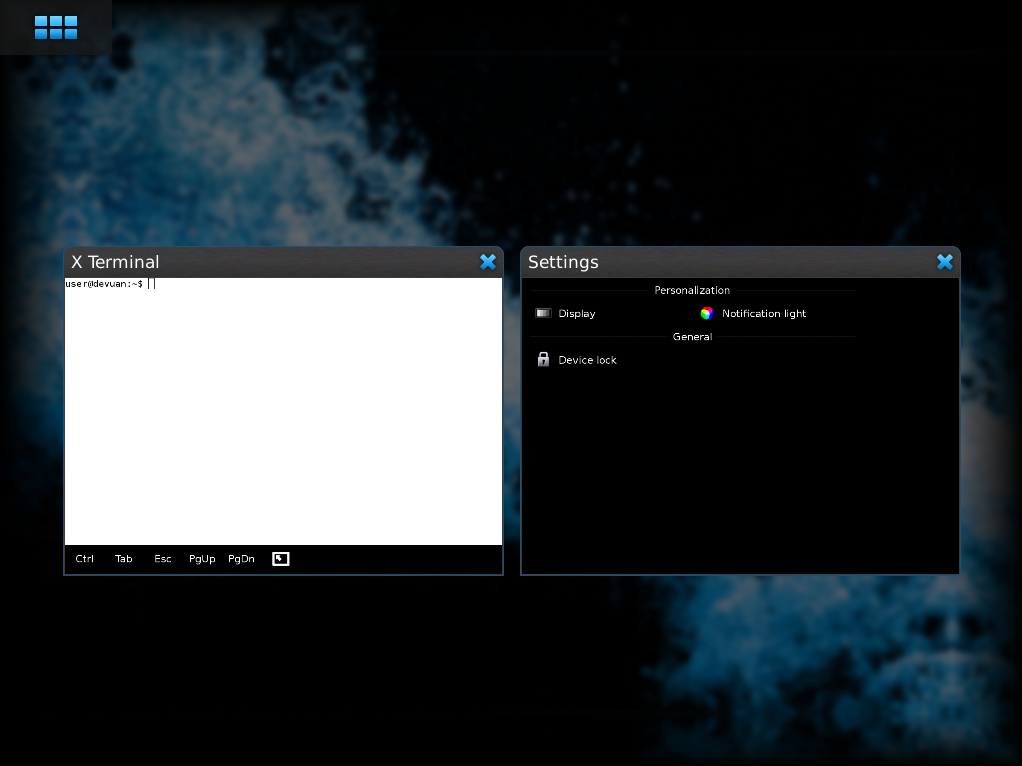The image size is (1022, 766).
Task: Open the Notification light text entry
Action: point(764,314)
